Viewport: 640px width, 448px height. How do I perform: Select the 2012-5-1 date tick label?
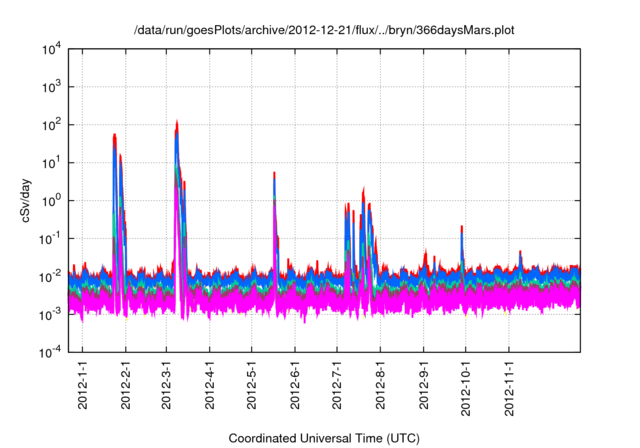[x=252, y=386]
